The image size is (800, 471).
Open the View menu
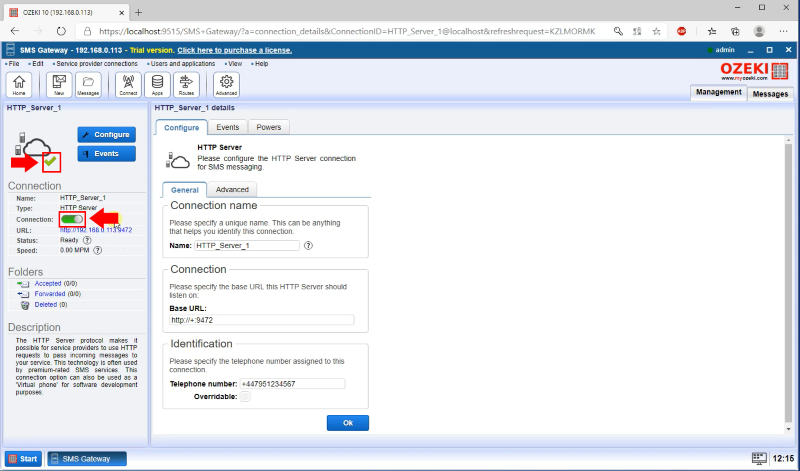coord(234,64)
